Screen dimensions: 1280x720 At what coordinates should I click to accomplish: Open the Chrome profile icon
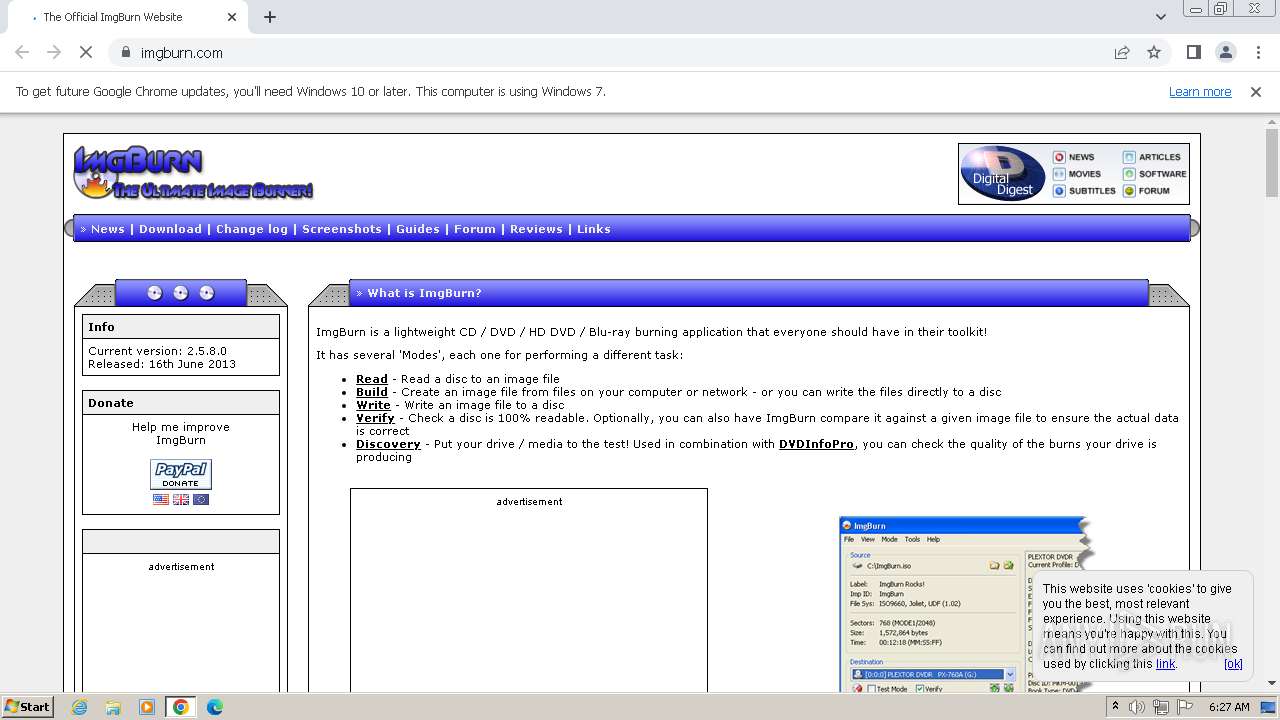click(1225, 52)
